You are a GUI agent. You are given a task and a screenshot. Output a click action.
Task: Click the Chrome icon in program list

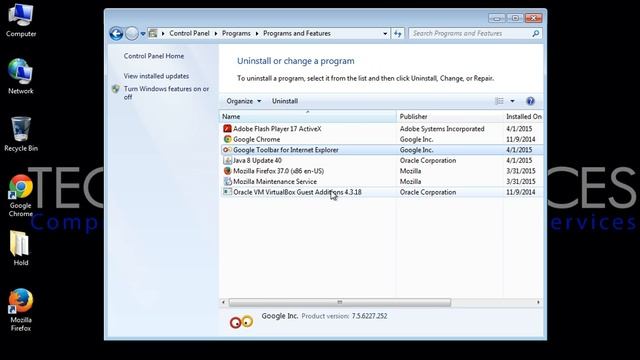tap(227, 139)
